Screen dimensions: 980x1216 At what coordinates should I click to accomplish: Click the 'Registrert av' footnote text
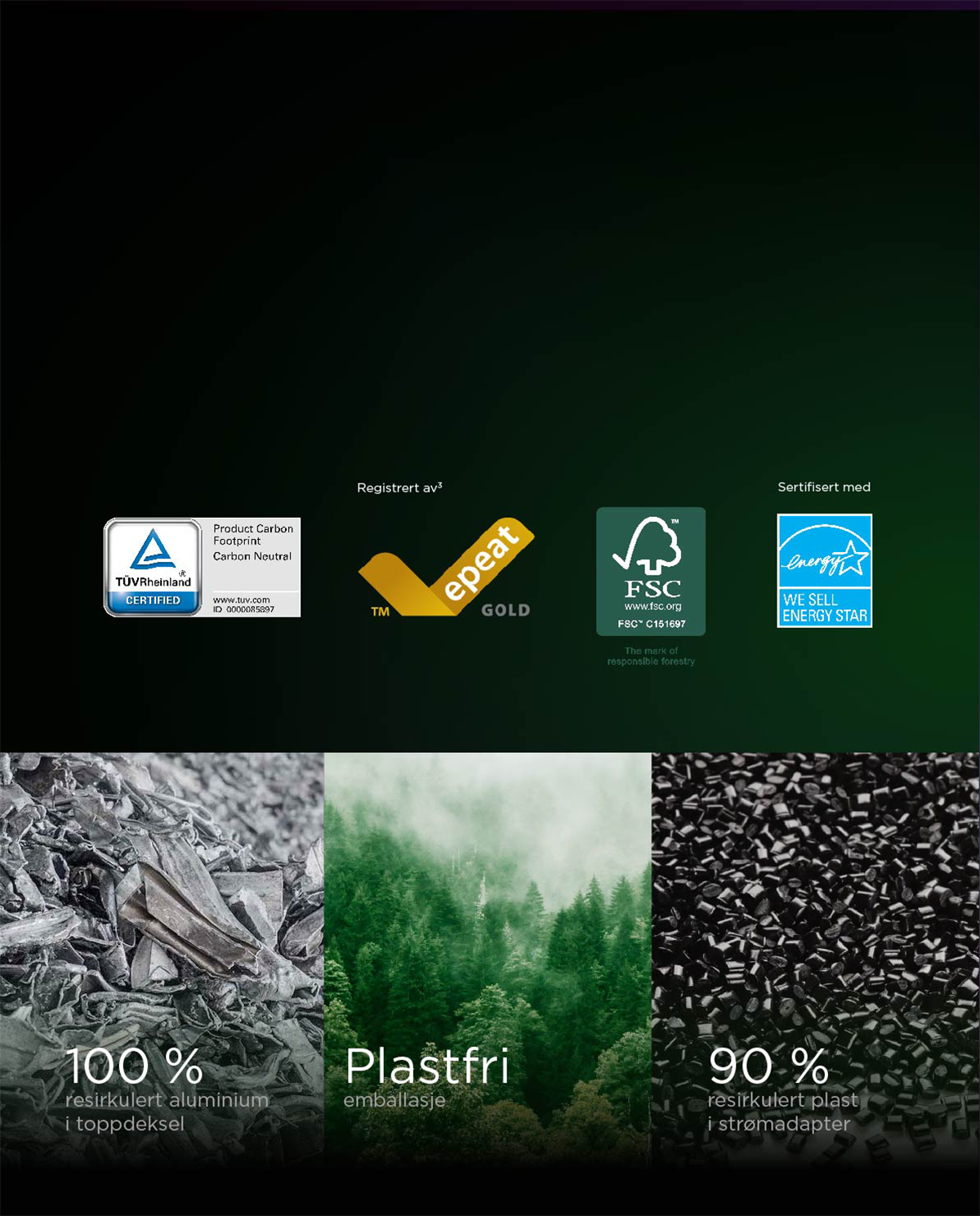tap(399, 488)
